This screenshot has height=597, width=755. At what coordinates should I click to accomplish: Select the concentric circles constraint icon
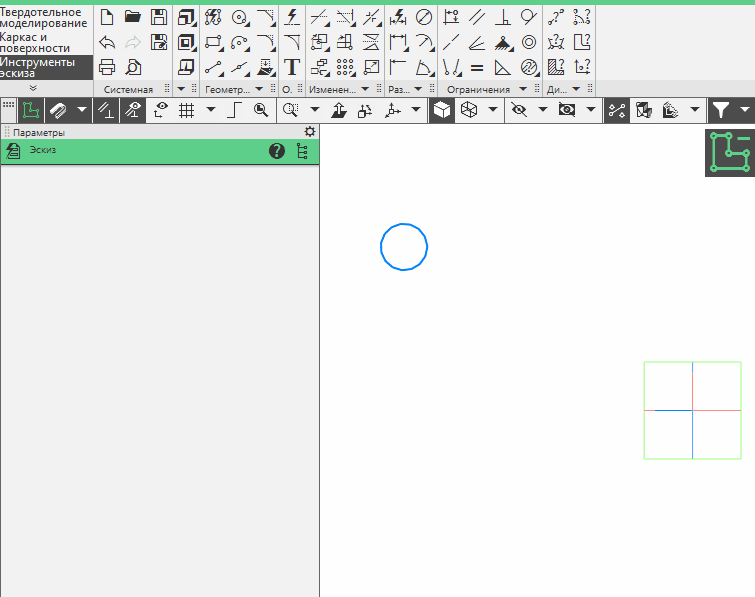click(x=529, y=42)
